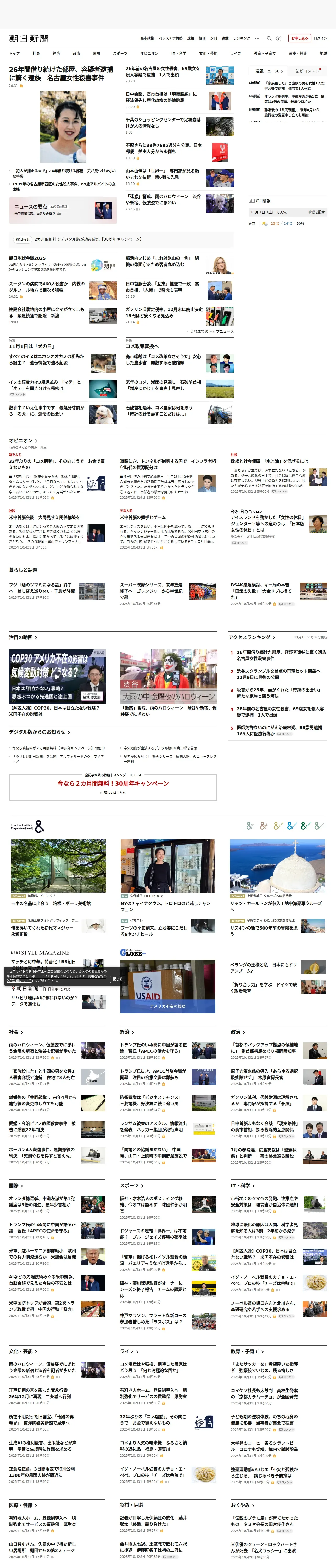Image resolution: width=336 pixels, height=1568 pixels.
Task: Click the ログイン link
Action: (x=320, y=38)
